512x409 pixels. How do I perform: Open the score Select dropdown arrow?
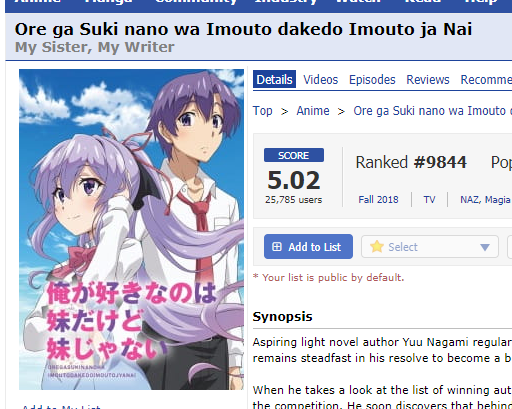coord(485,247)
